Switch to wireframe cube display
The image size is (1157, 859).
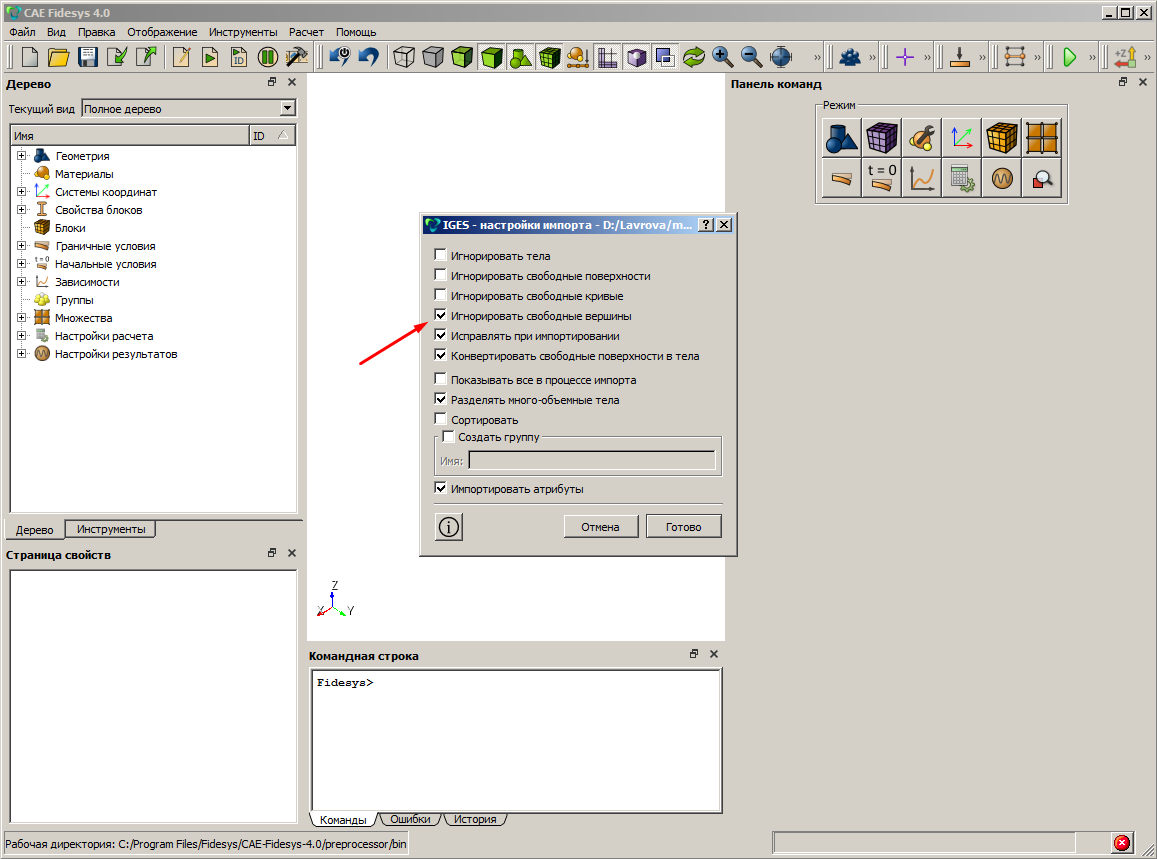coord(404,57)
